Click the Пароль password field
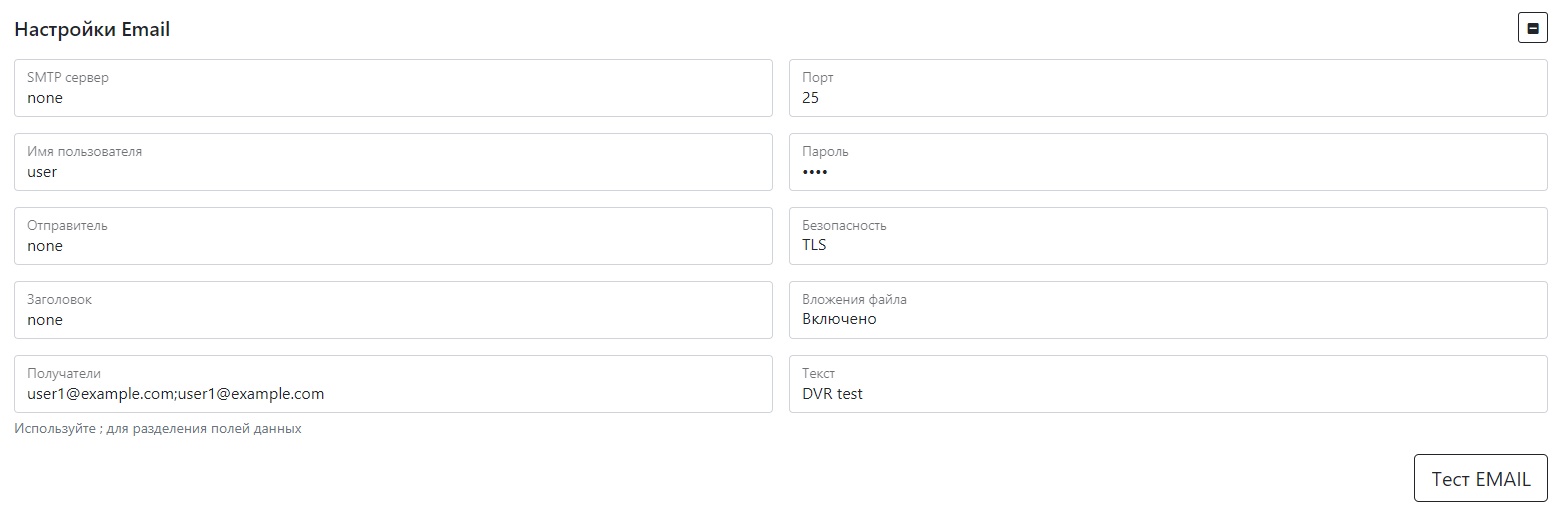This screenshot has width=1564, height=514. click(1168, 162)
